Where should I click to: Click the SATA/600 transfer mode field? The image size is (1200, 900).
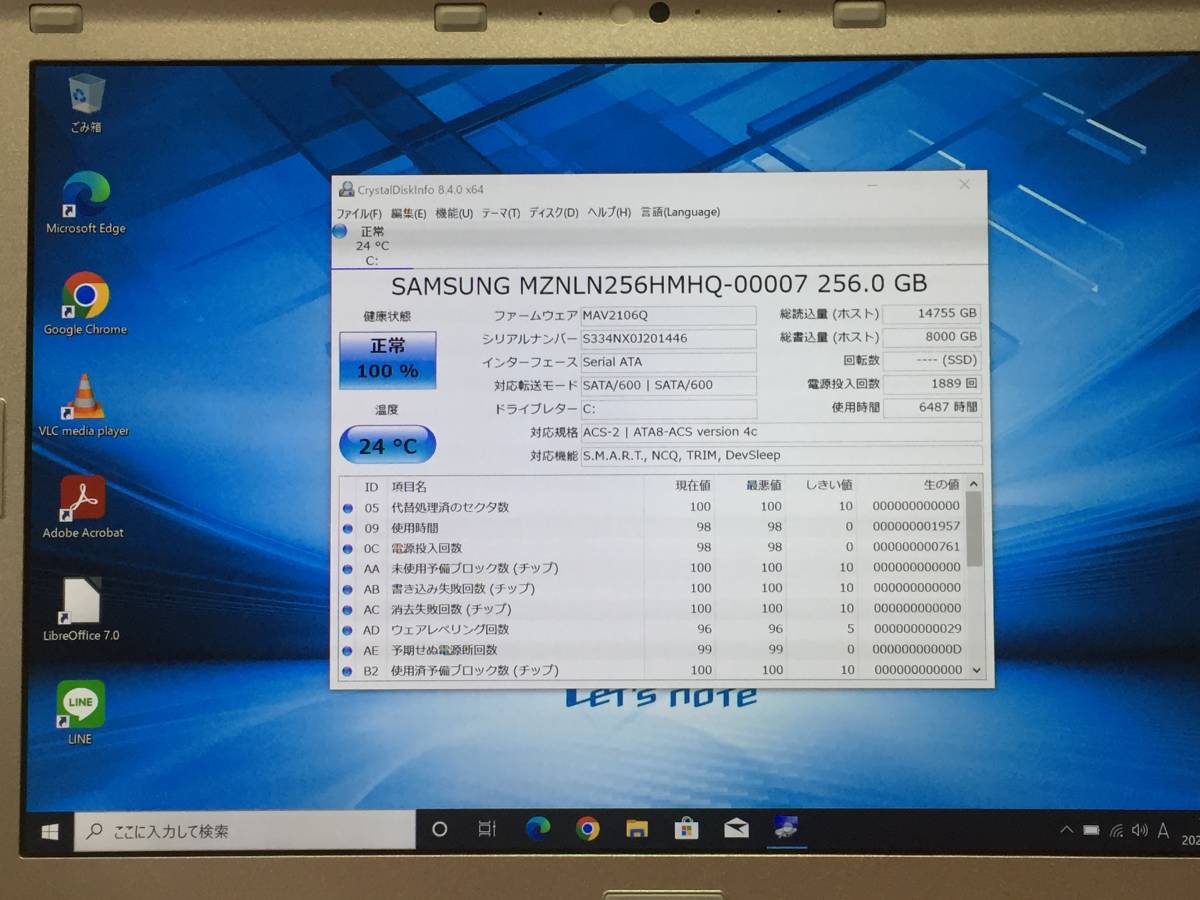pyautogui.click(x=668, y=385)
